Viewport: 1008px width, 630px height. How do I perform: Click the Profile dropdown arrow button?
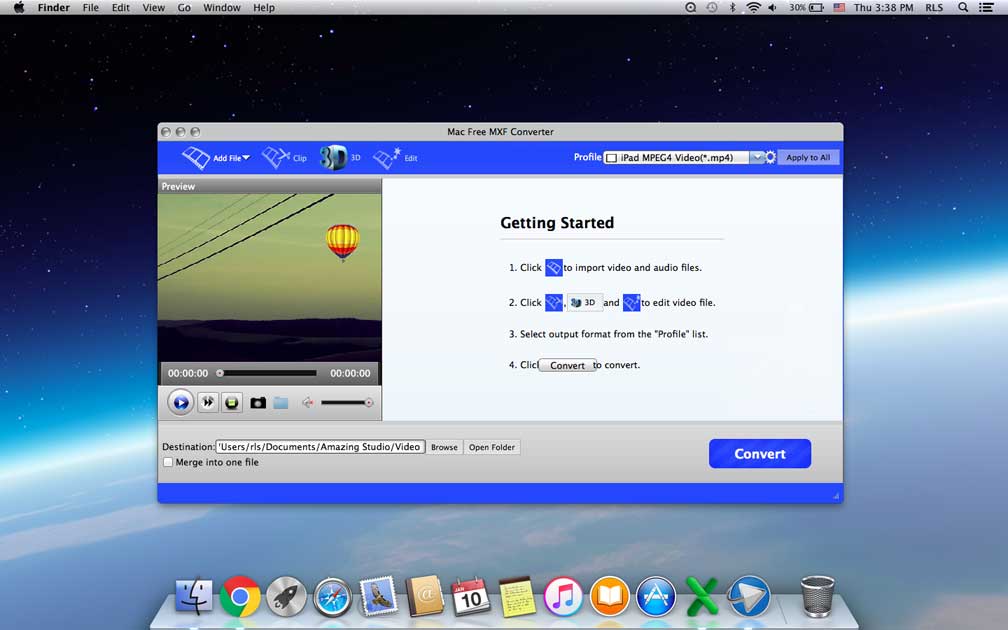click(757, 158)
